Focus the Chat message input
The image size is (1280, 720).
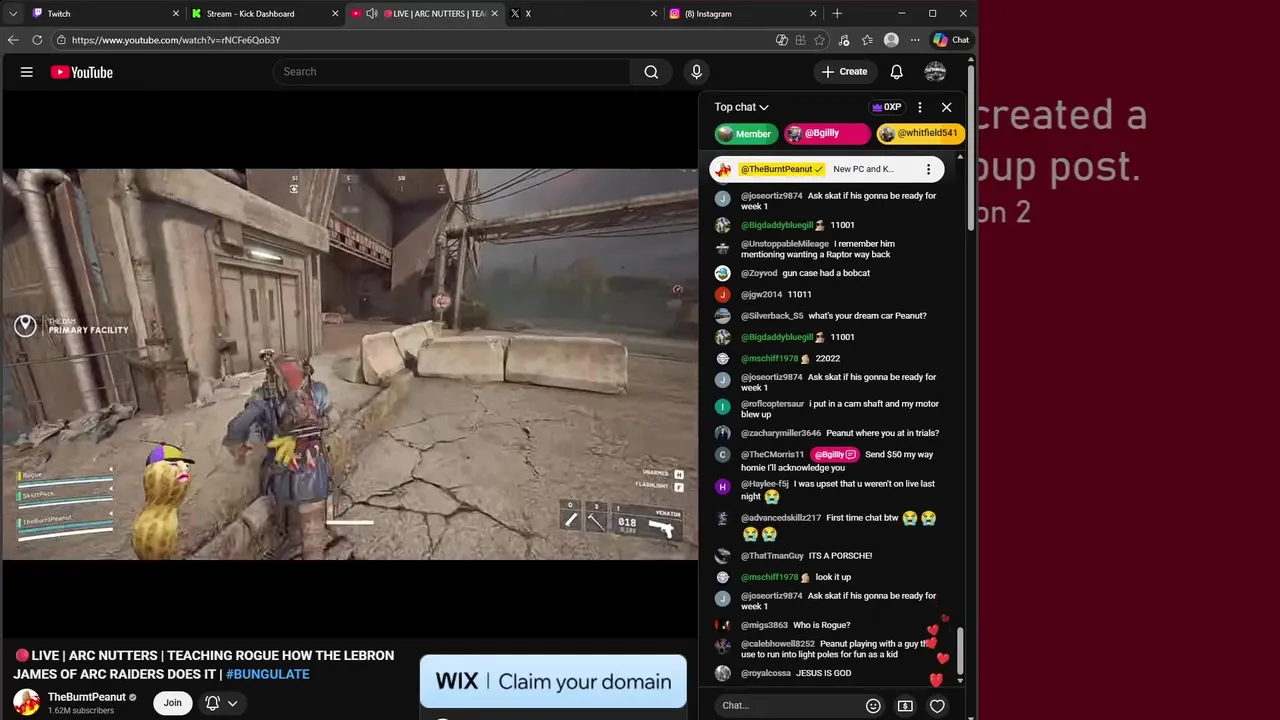[x=790, y=706]
